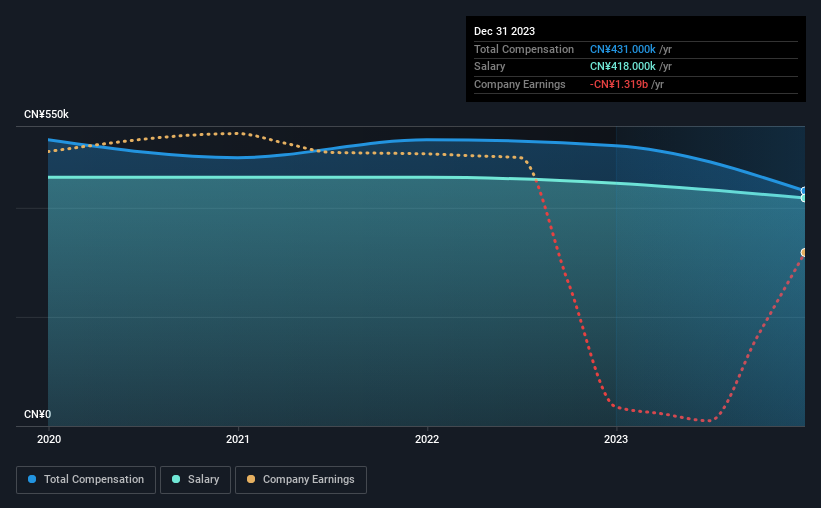The image size is (821, 508).
Task: Click the CN¥431.000k total compensation value
Action: (623, 49)
